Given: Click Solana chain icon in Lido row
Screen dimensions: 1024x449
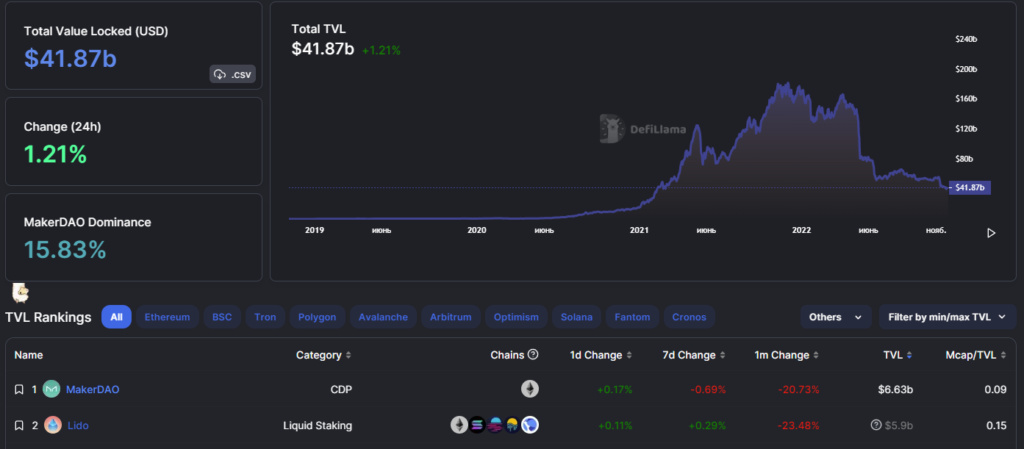Looking at the screenshot, I should click(477, 426).
